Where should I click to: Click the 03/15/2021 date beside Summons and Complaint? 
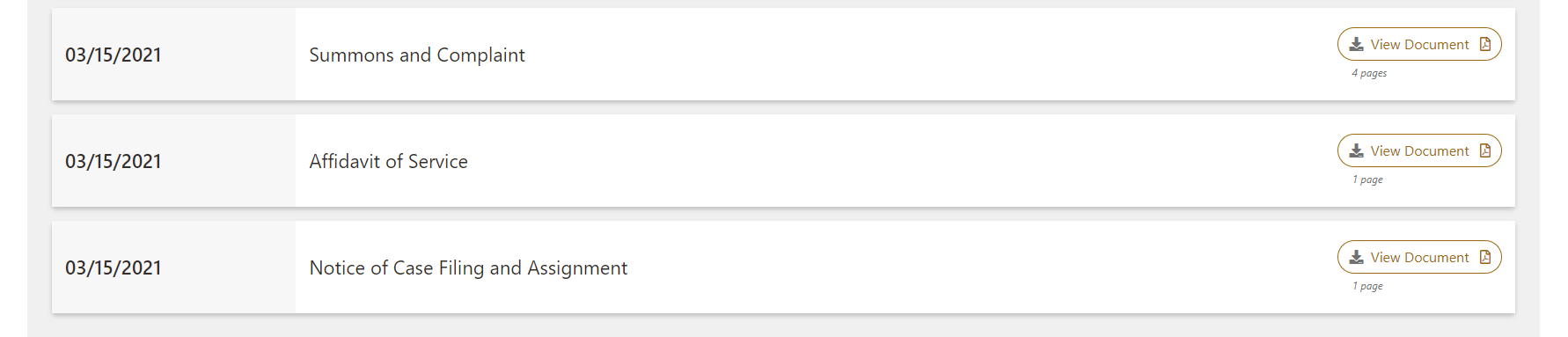click(114, 55)
